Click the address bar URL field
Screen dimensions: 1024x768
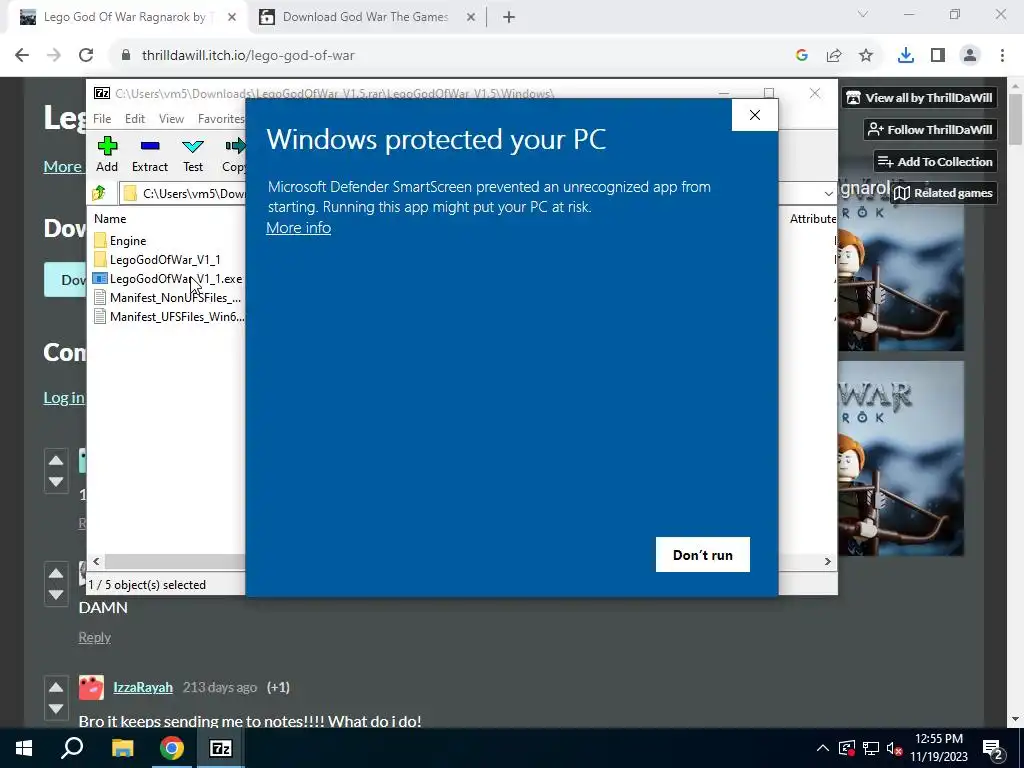click(451, 56)
